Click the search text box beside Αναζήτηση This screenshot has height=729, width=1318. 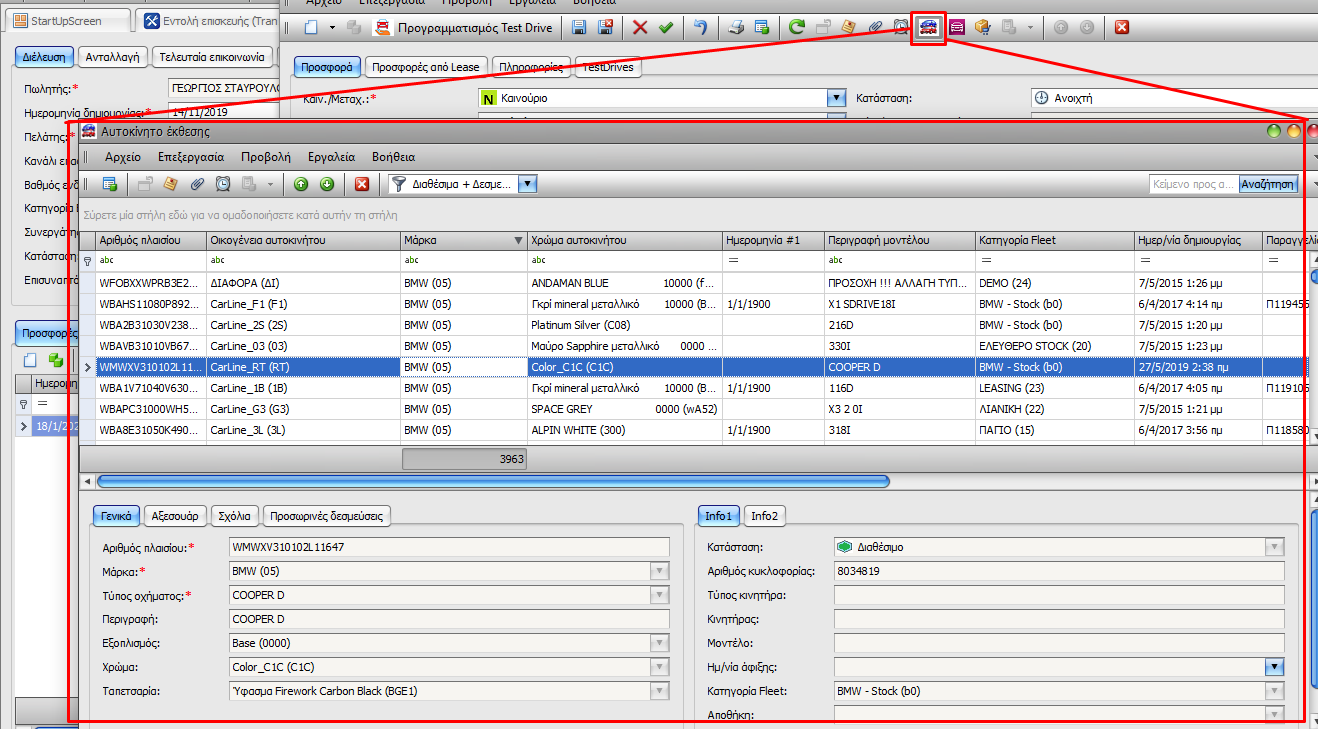click(1193, 184)
